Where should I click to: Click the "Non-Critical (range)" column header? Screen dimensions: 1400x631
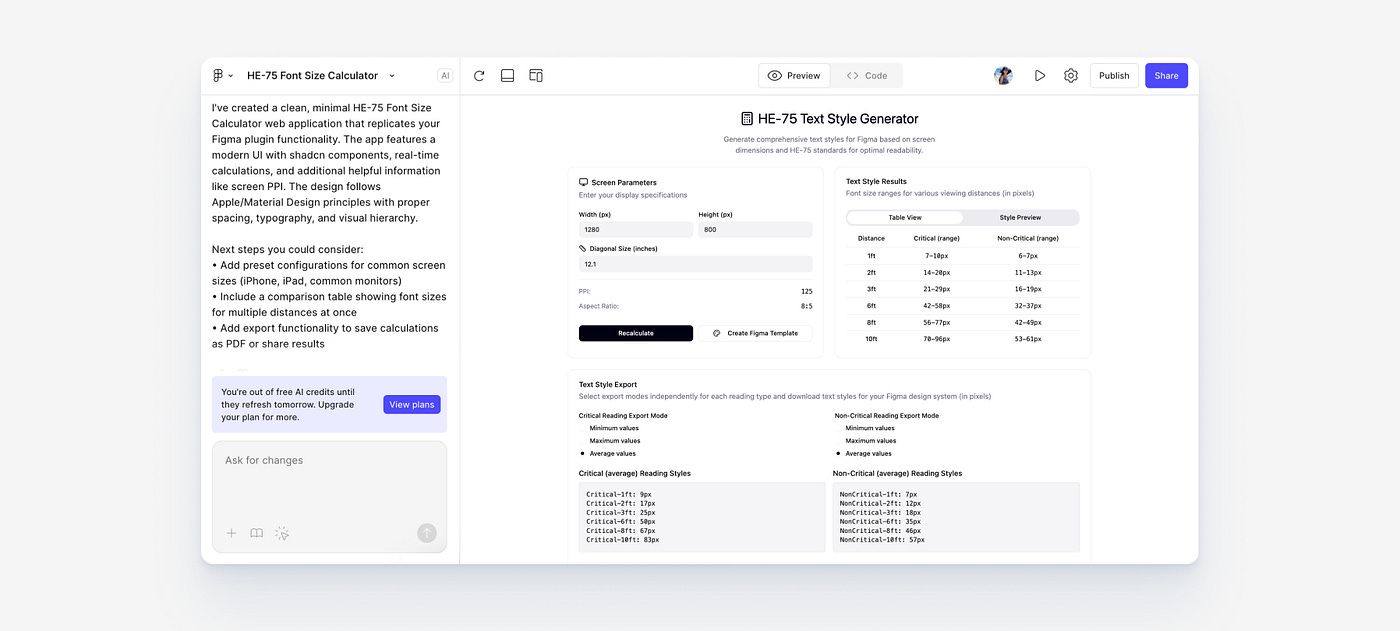1028,239
